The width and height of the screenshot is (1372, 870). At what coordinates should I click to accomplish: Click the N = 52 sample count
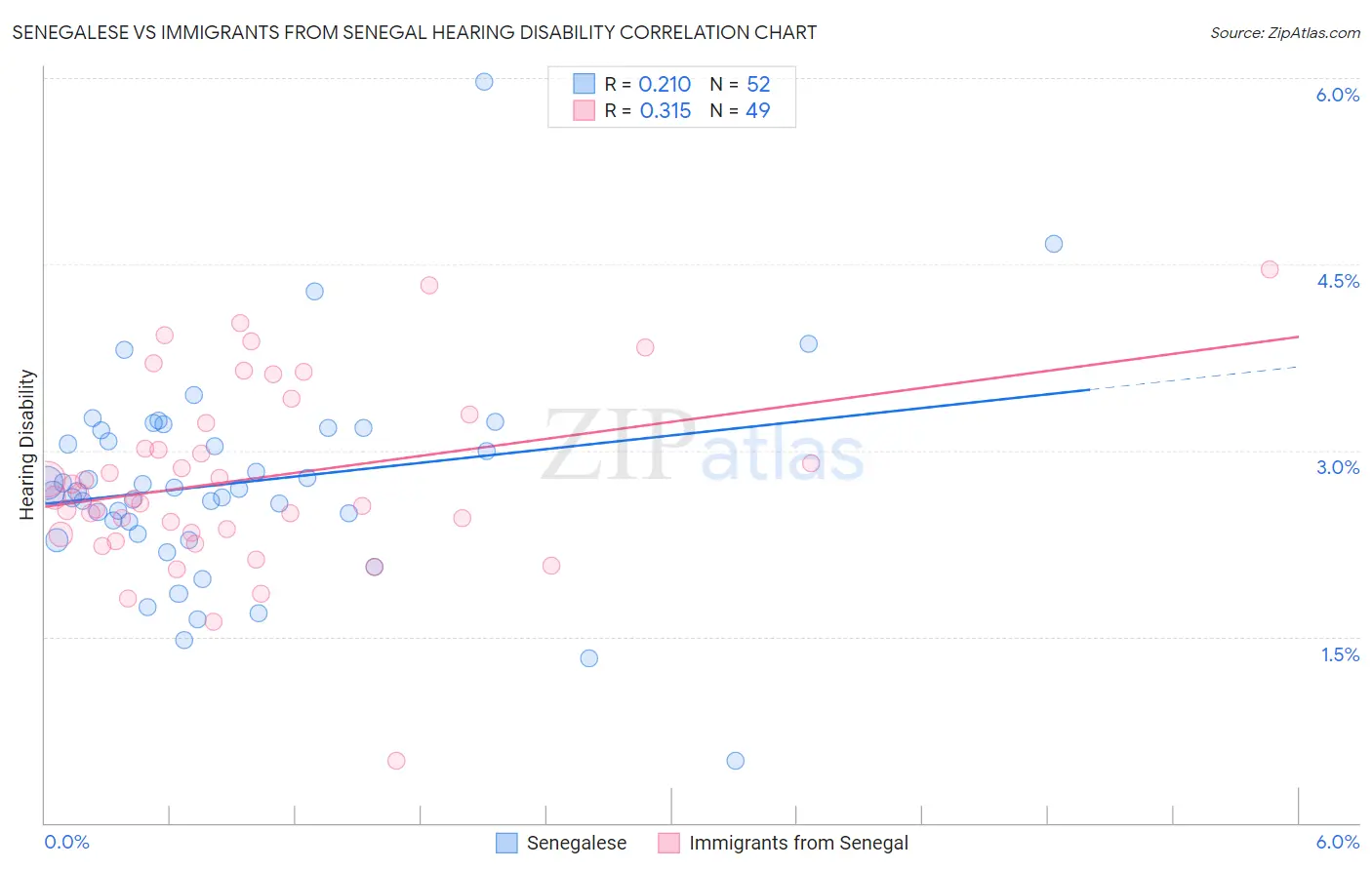pos(740,84)
